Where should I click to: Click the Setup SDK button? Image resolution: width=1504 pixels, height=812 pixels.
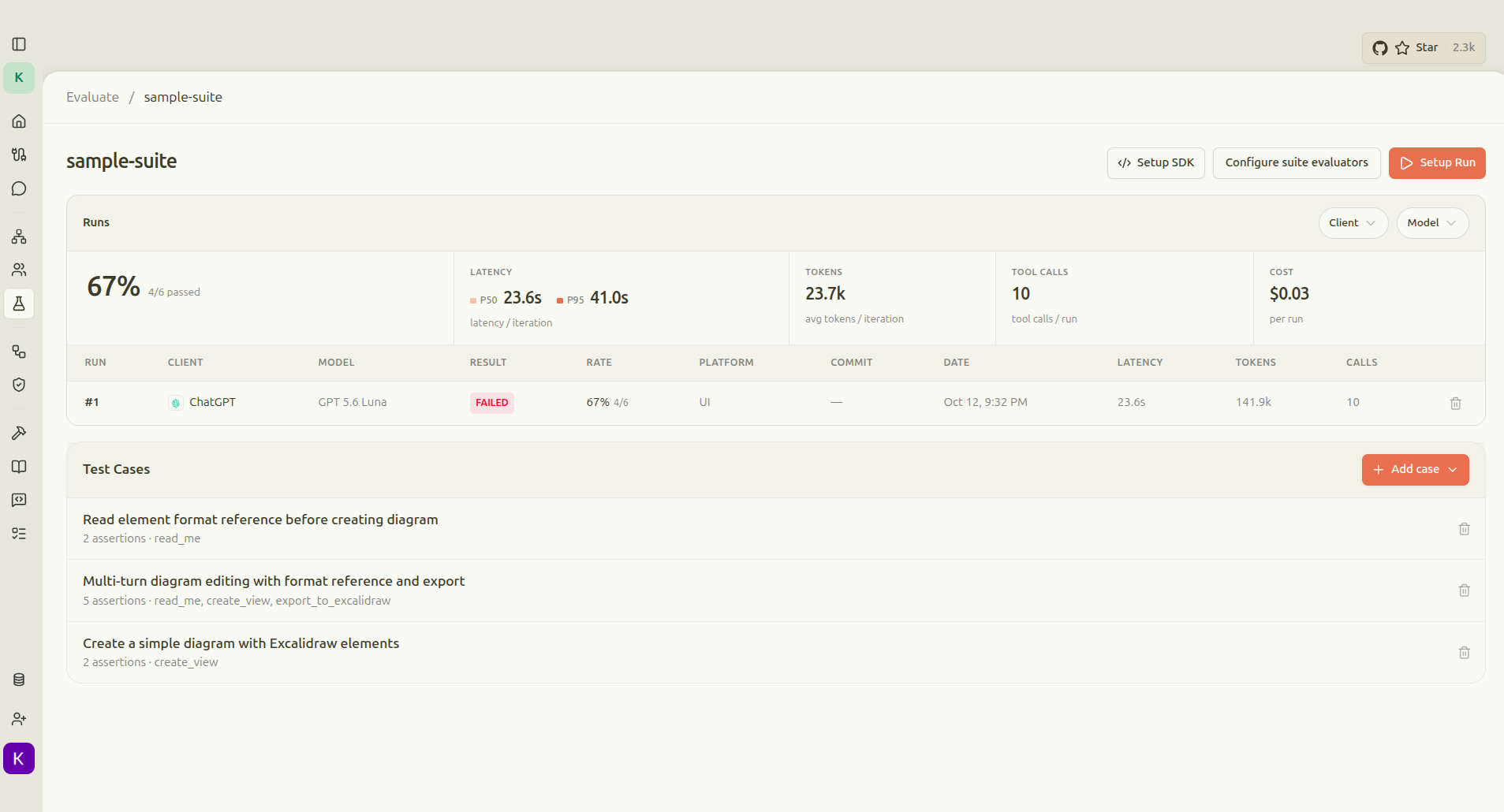pyautogui.click(x=1155, y=163)
